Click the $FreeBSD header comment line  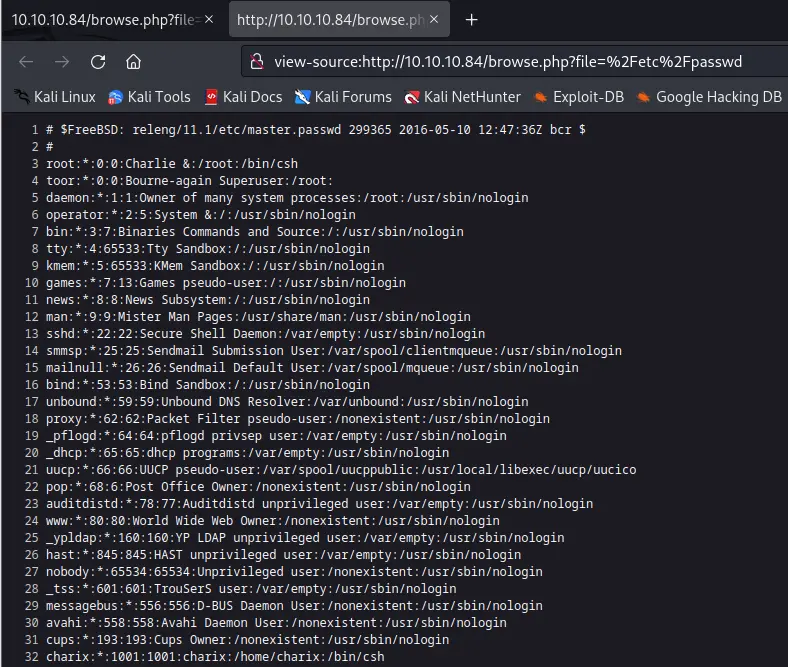tap(316, 130)
